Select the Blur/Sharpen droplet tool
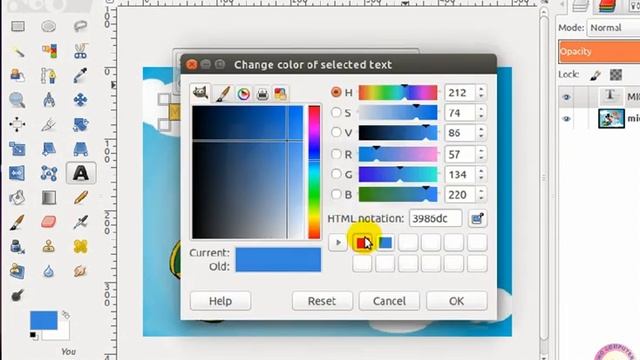Viewport: 640px width, 360px height. pos(49,271)
